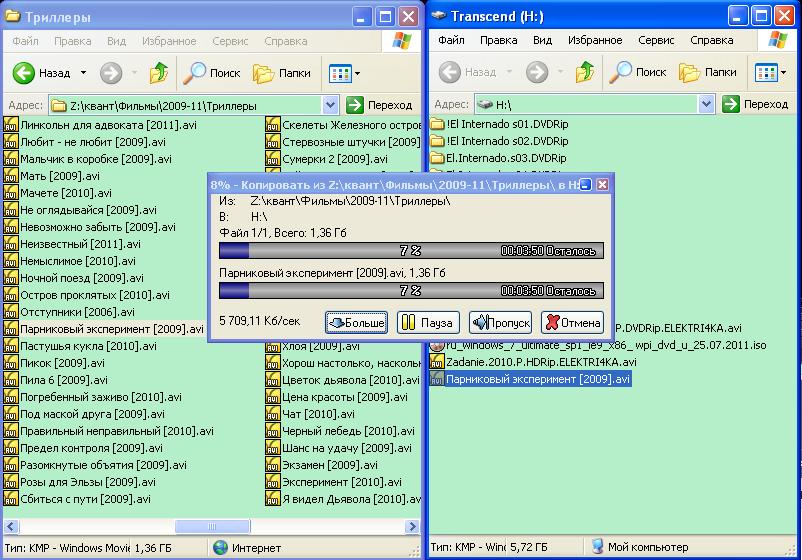This screenshot has height=560, width=802.
Task: Expand address bar dropdown in Триллеры window
Action: 331,105
